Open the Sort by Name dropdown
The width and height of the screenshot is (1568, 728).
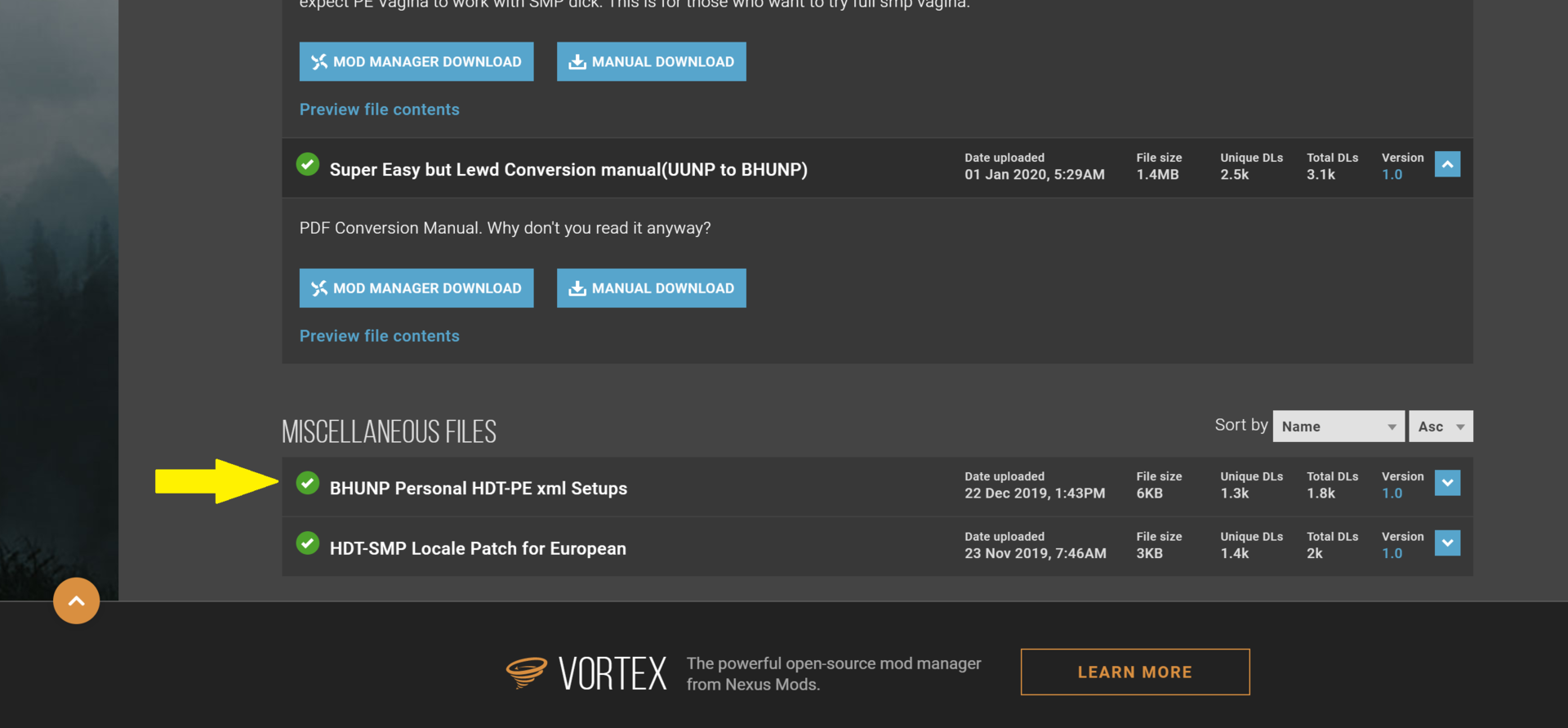pos(1339,427)
